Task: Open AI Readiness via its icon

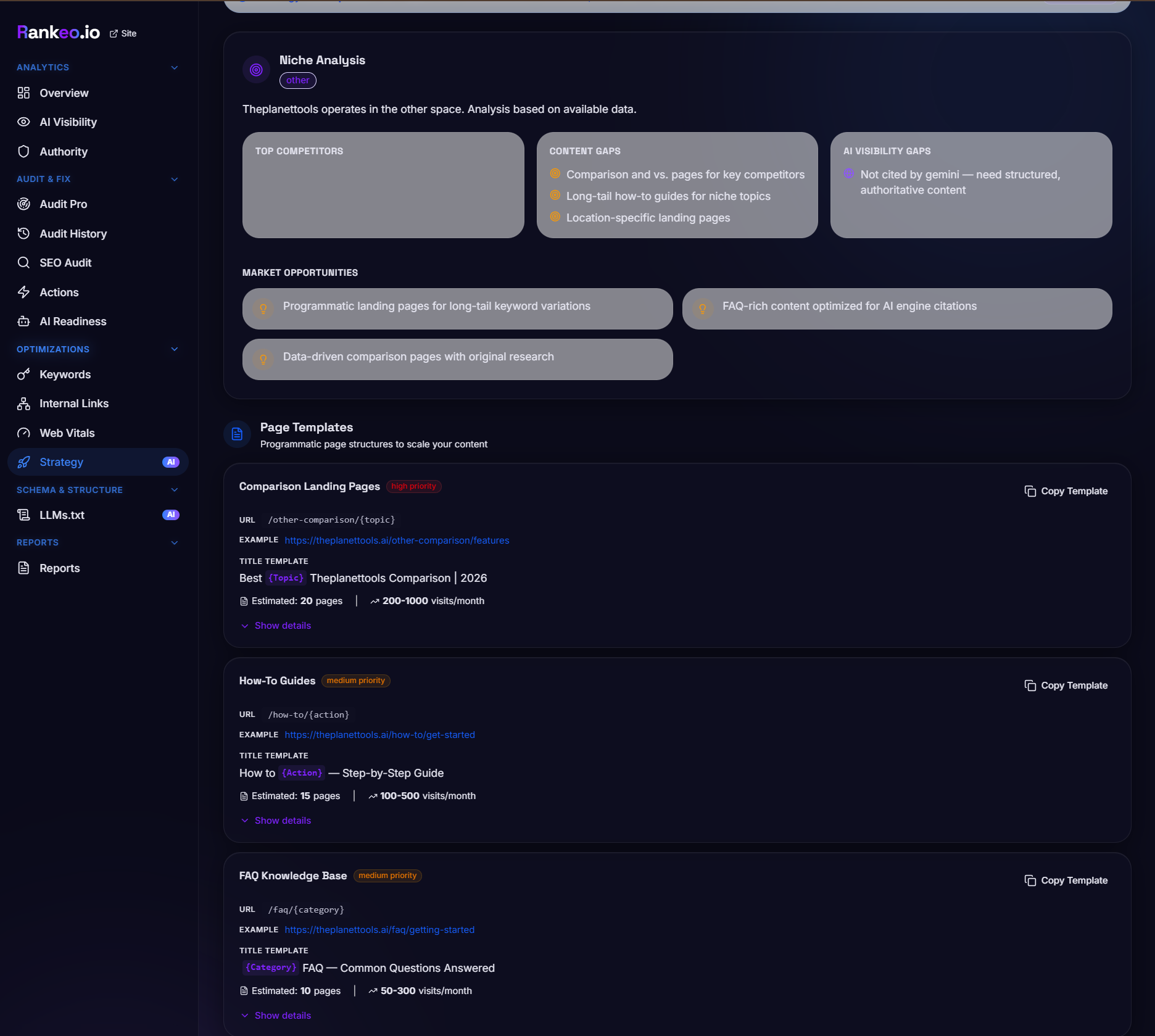Action: [23, 321]
